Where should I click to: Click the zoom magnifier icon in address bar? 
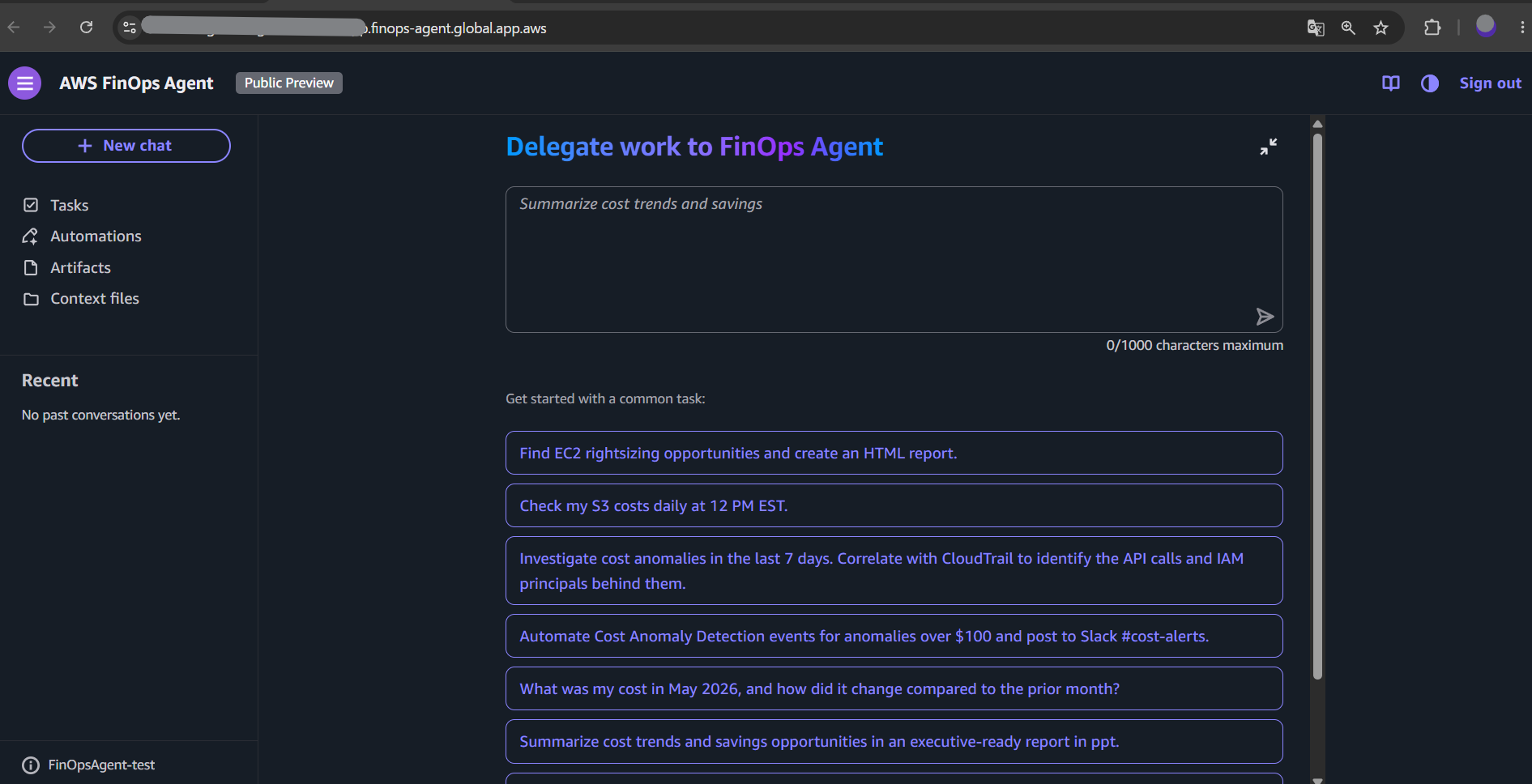1348,28
